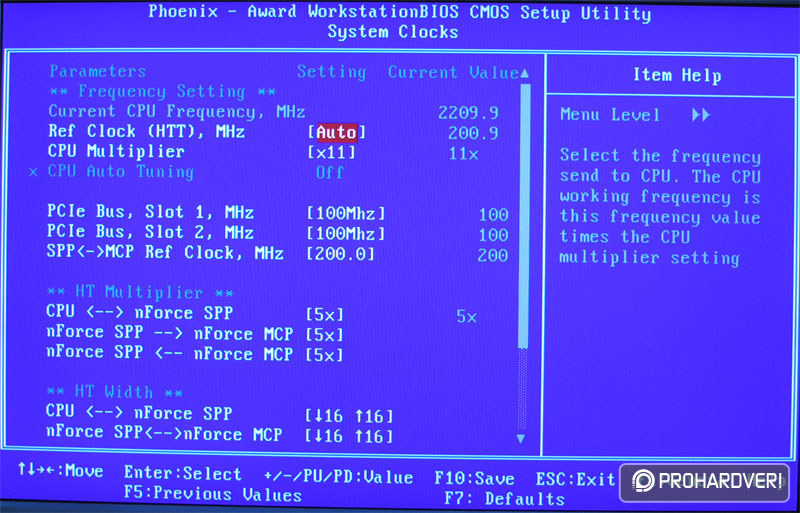Screen dimensions: 800x513
Task: Click the HT Width section header
Action: coord(114,393)
